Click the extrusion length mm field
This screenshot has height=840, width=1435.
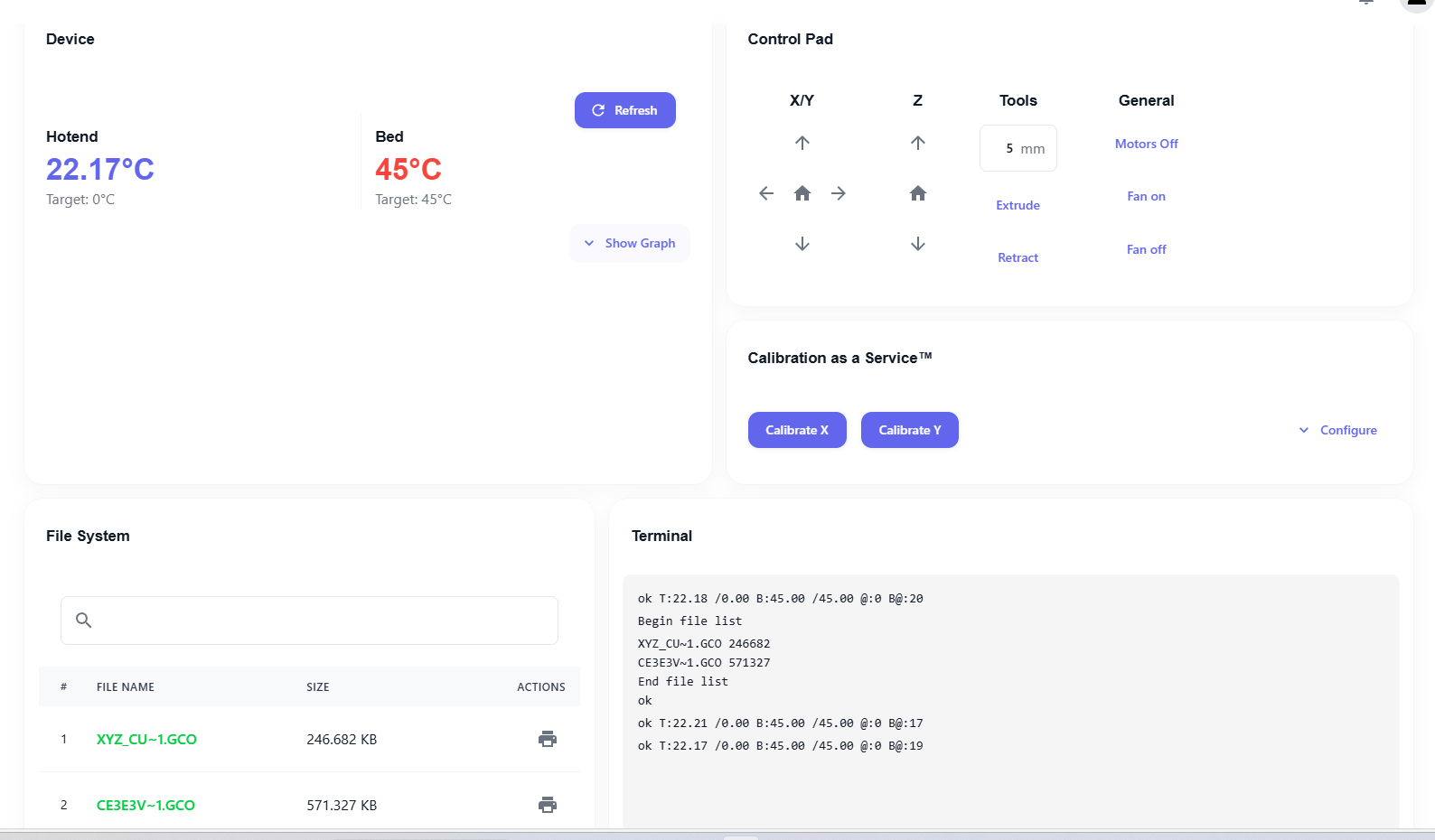1018,148
